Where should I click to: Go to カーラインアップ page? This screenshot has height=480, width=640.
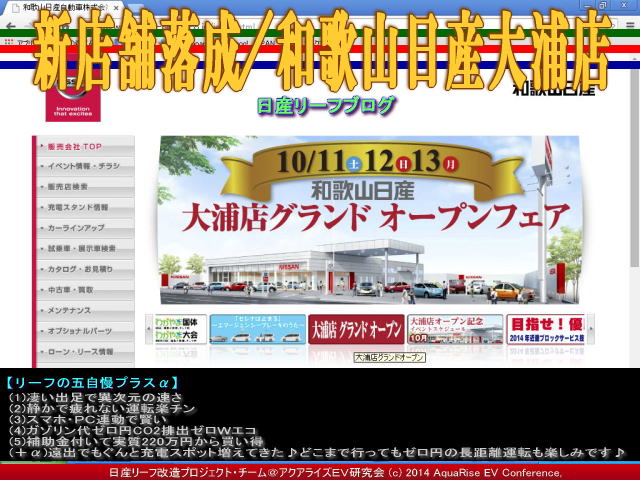(x=85, y=228)
